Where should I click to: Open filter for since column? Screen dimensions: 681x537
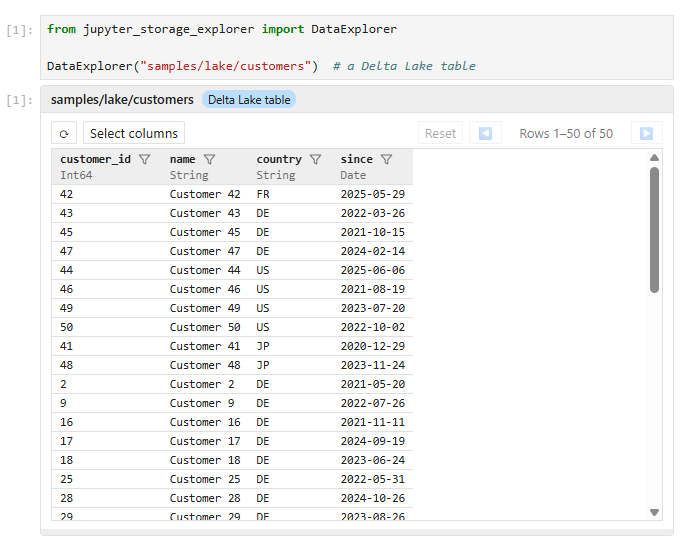(x=386, y=159)
